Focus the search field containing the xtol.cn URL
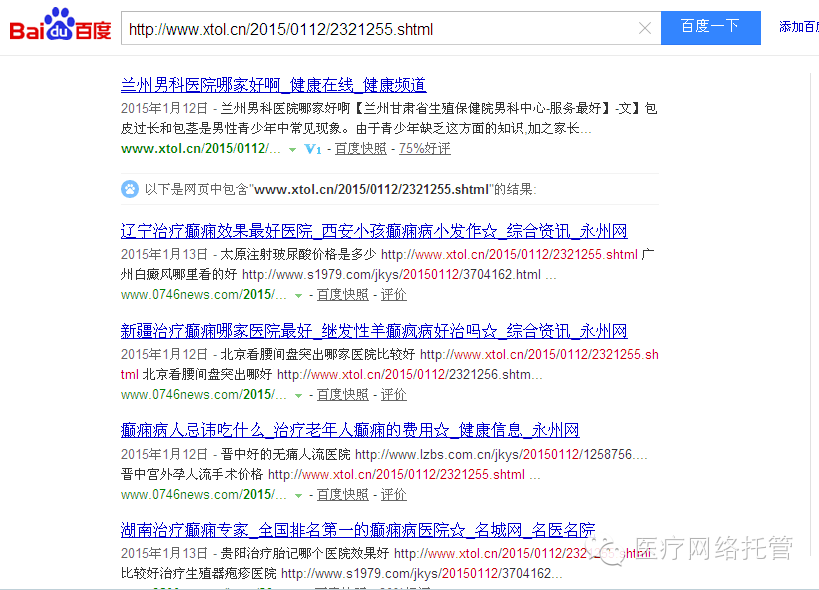819x590 pixels. pos(391,28)
